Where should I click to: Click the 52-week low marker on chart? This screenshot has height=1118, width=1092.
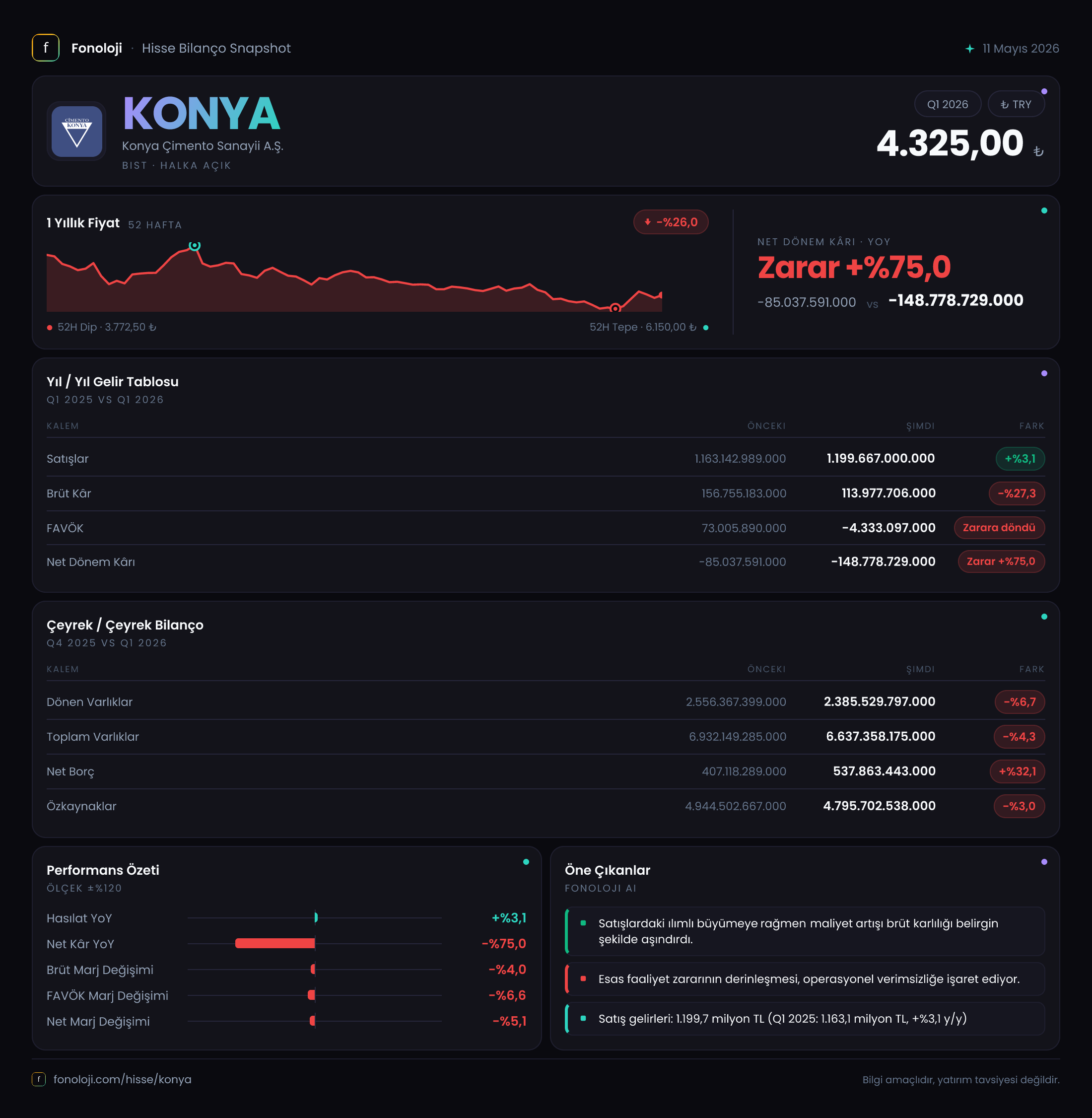(615, 308)
